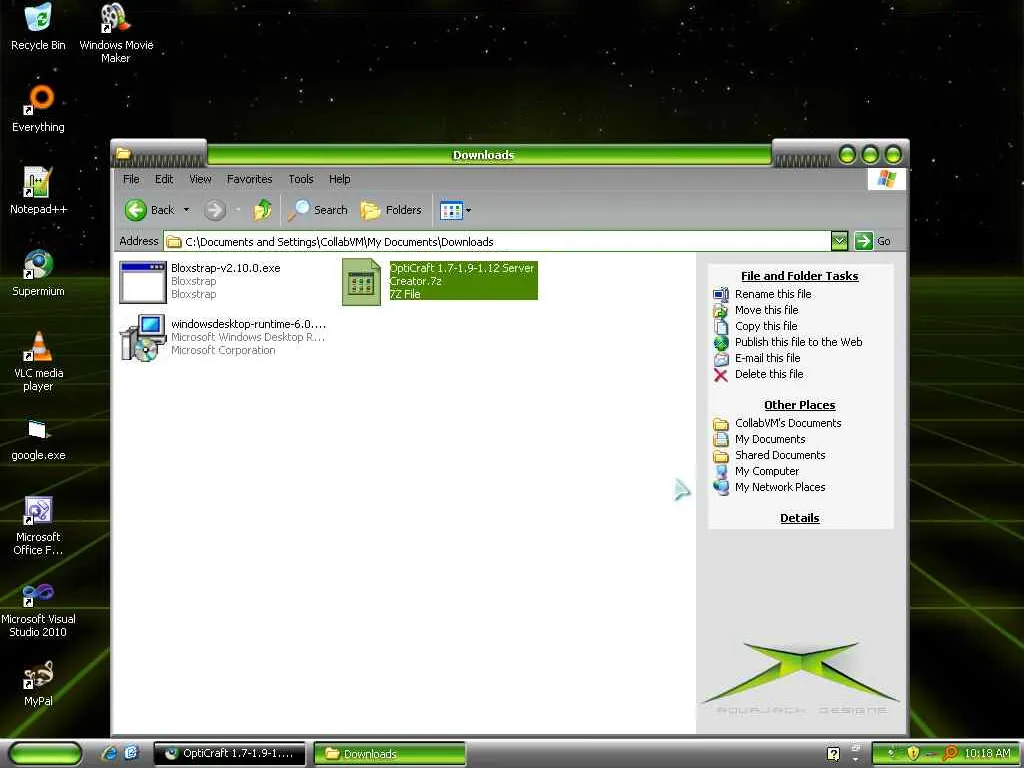
Task: Click the help question mark tray icon
Action: [833, 754]
